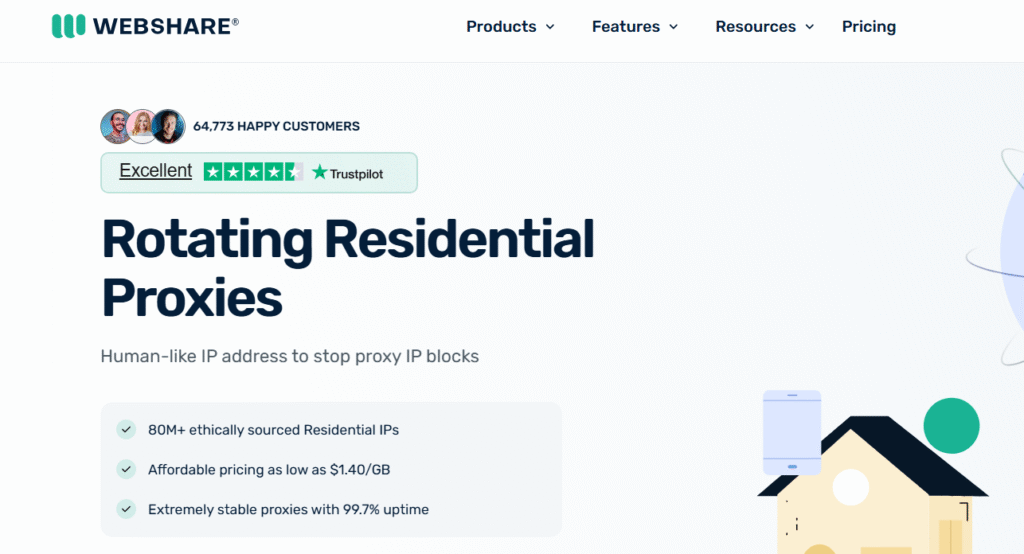Image resolution: width=1024 pixels, height=554 pixels.
Task: Click the green Trustpilot star rating
Action: click(253, 172)
